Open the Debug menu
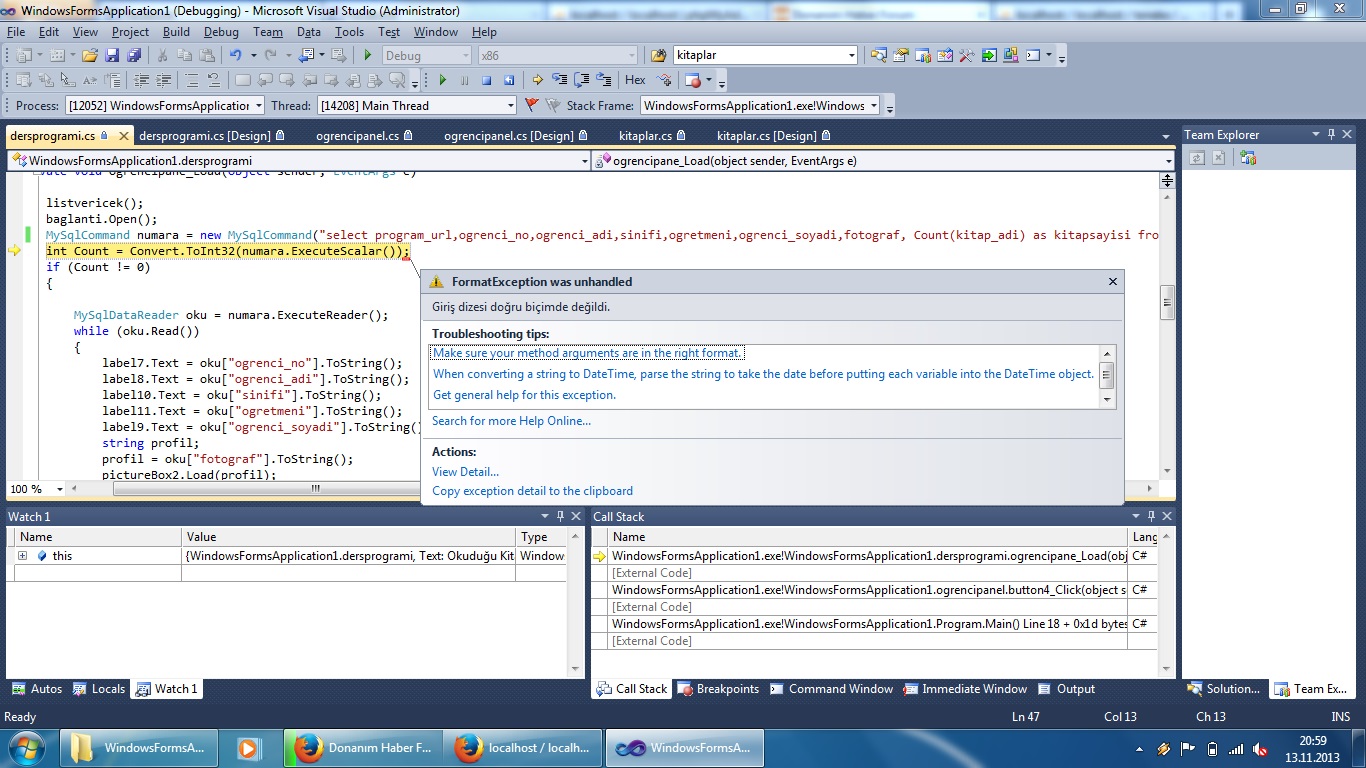The width and height of the screenshot is (1366, 768). tap(221, 32)
